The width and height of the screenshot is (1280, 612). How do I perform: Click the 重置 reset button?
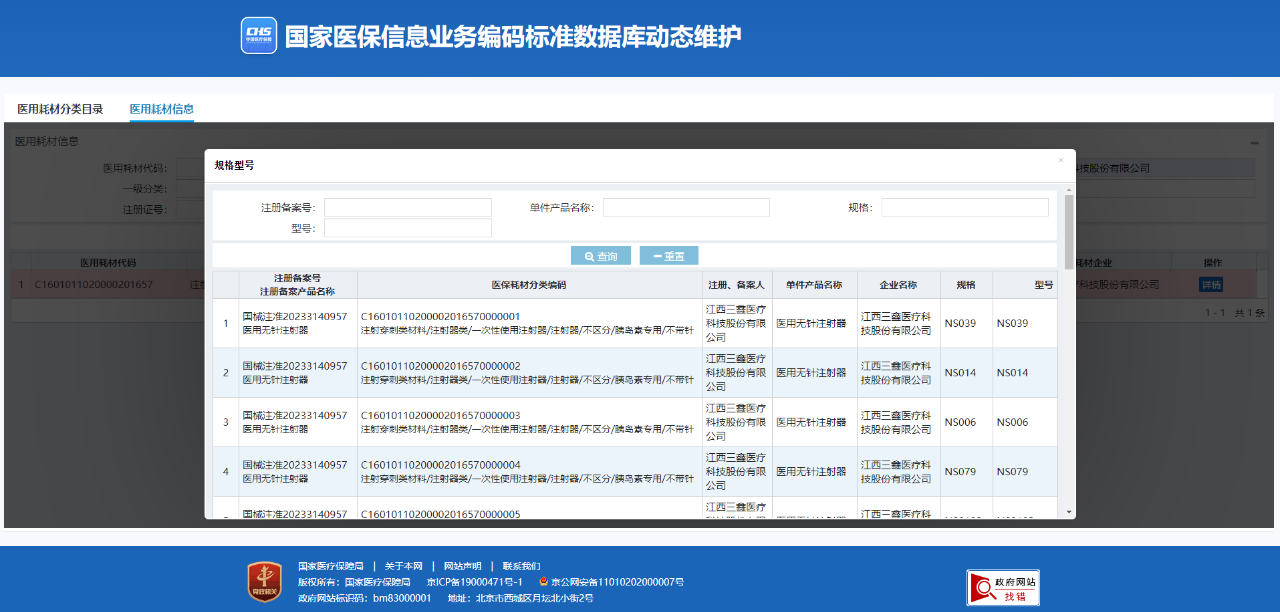tap(669, 256)
